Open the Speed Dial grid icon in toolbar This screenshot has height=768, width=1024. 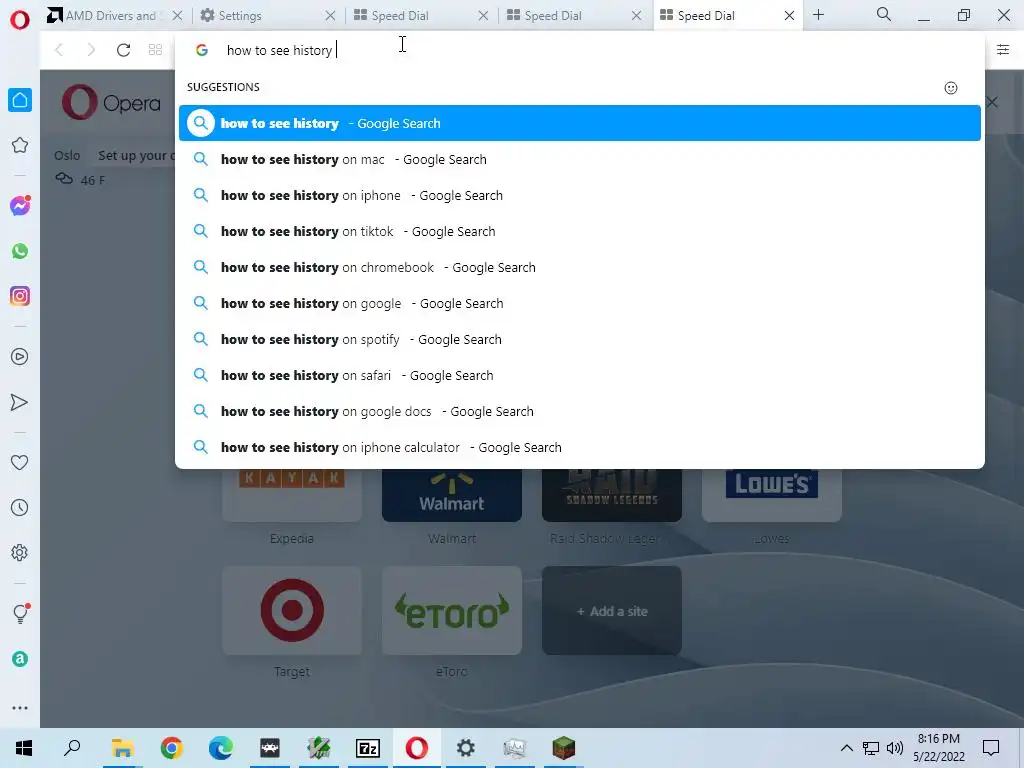pyautogui.click(x=155, y=50)
